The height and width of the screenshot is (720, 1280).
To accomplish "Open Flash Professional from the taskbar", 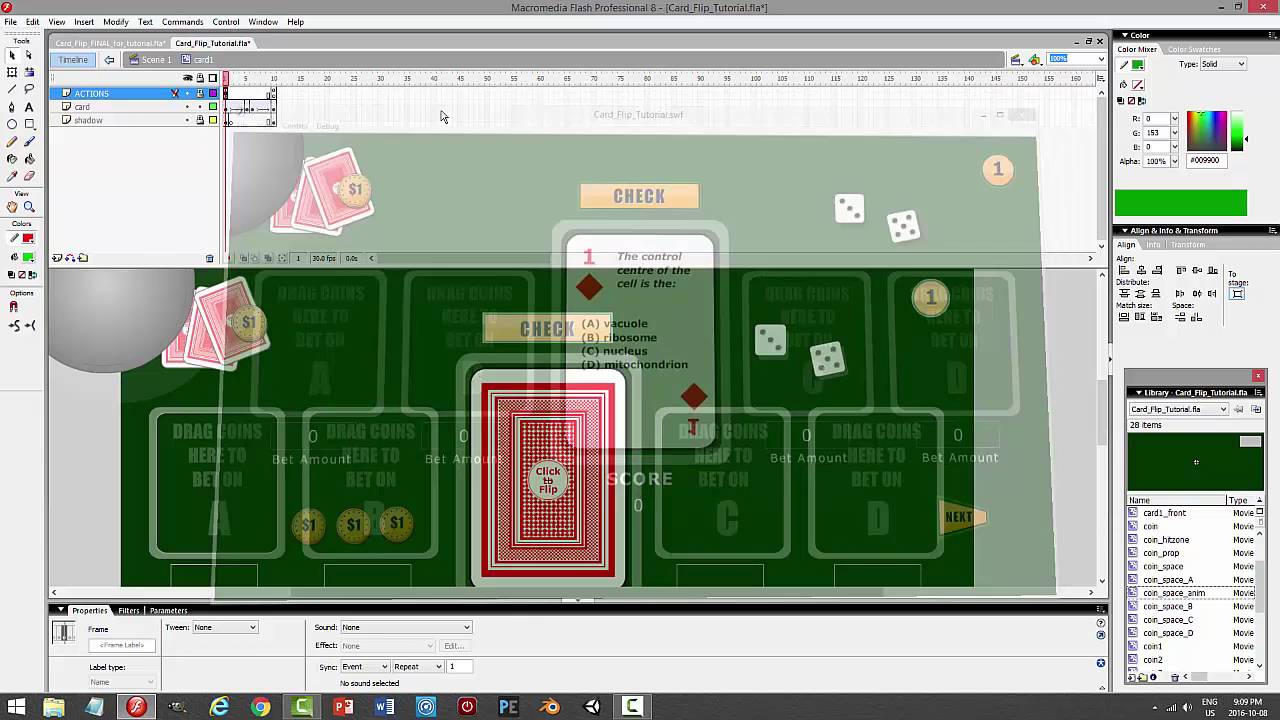I will pos(136,707).
